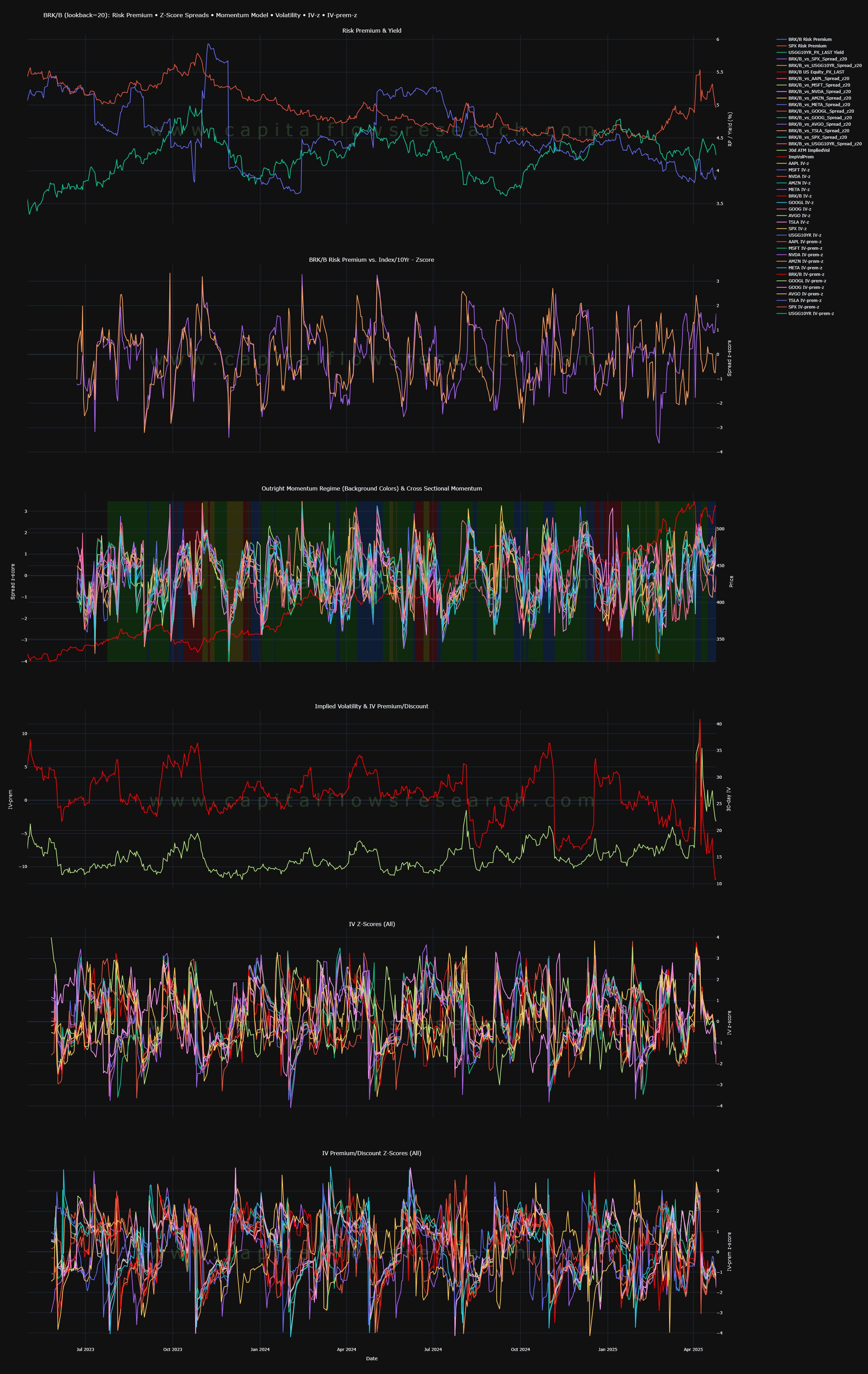The image size is (868, 1374).
Task: Toggle the SPX IV-prem-z legend entry
Action: [798, 307]
